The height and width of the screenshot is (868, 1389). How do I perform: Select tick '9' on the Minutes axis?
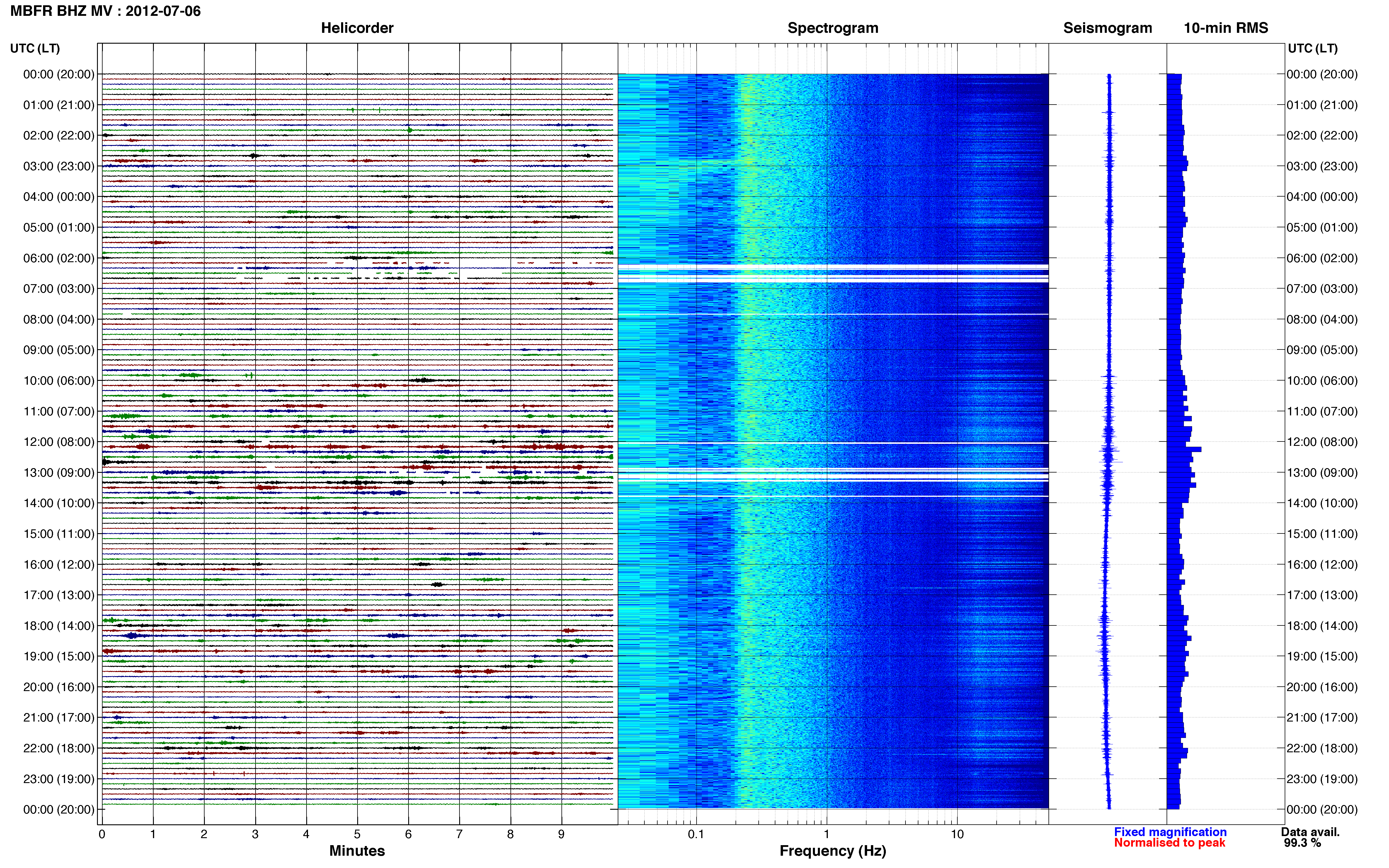[561, 834]
